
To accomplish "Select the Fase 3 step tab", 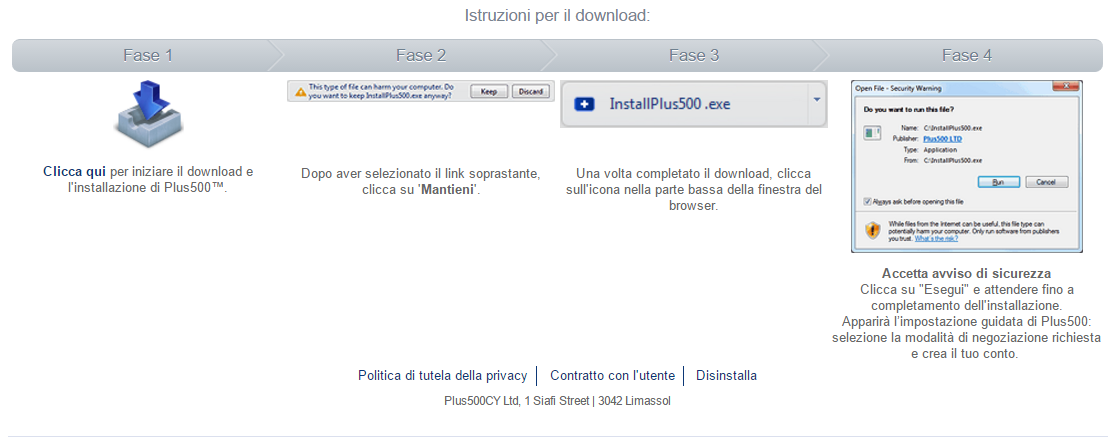I will point(694,56).
